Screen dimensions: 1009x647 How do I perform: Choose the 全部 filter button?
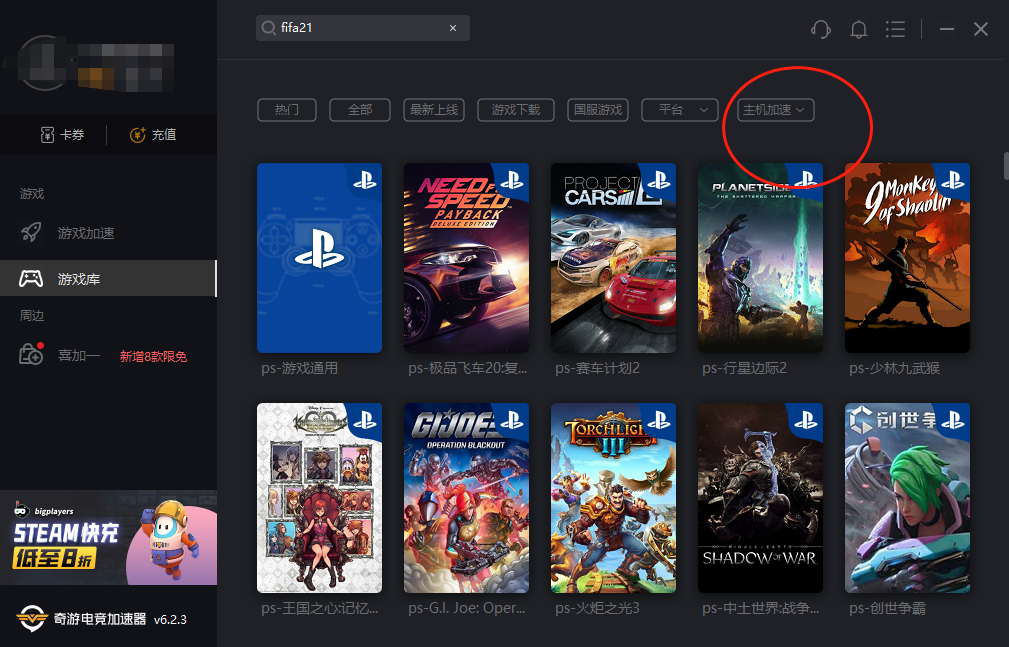(360, 109)
